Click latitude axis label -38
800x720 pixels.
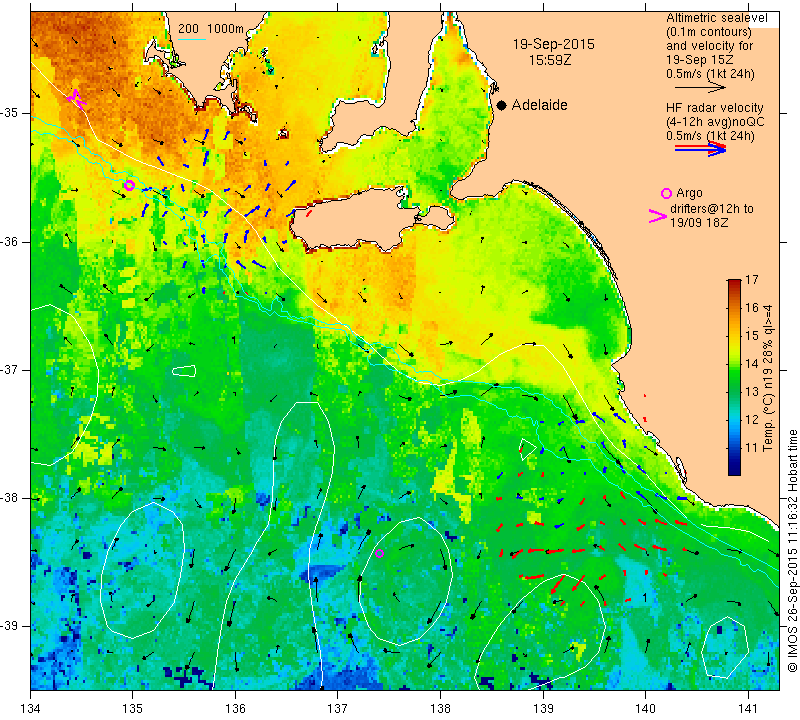[x=11, y=498]
